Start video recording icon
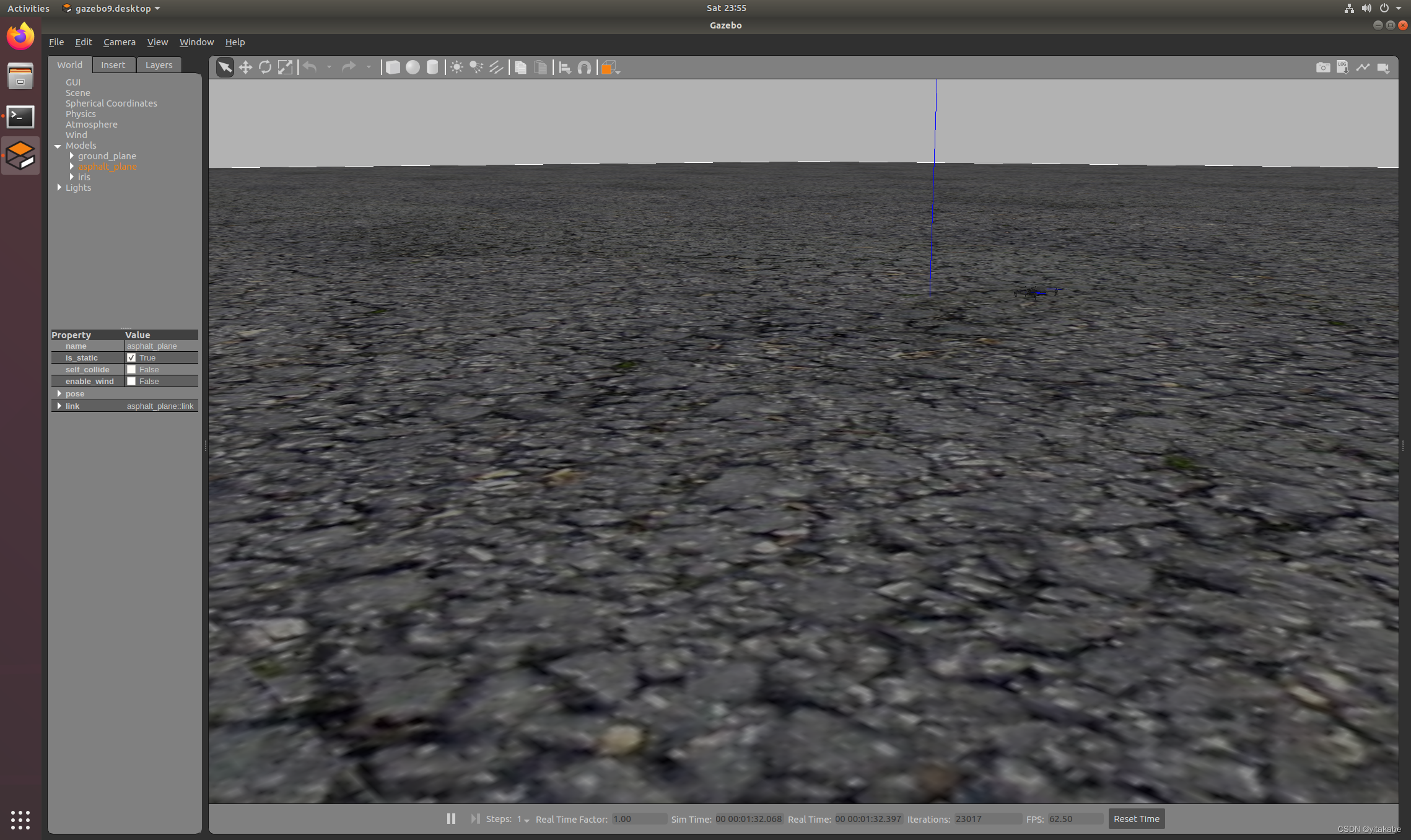 (x=1383, y=68)
